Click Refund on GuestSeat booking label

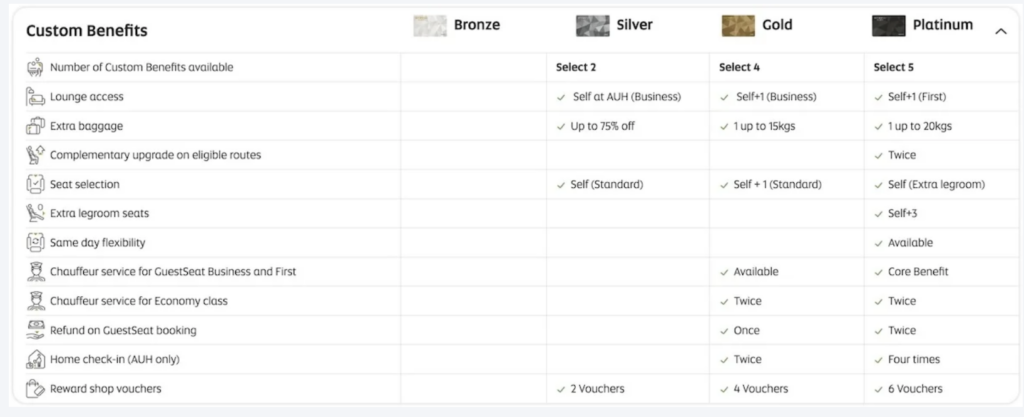pos(123,330)
